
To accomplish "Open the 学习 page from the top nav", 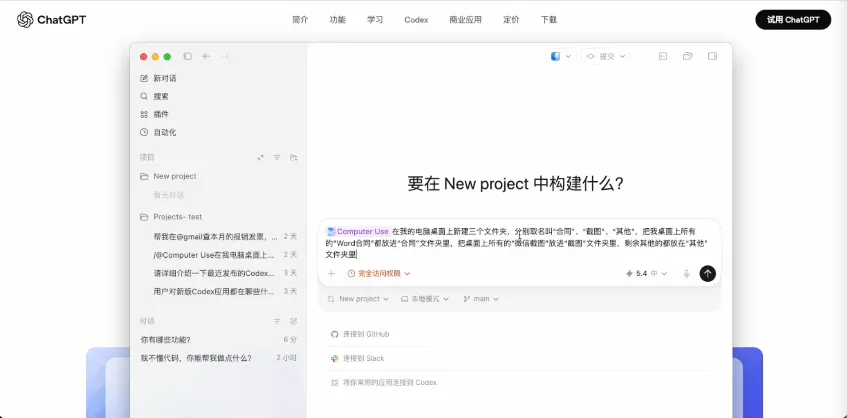I will (x=375, y=20).
